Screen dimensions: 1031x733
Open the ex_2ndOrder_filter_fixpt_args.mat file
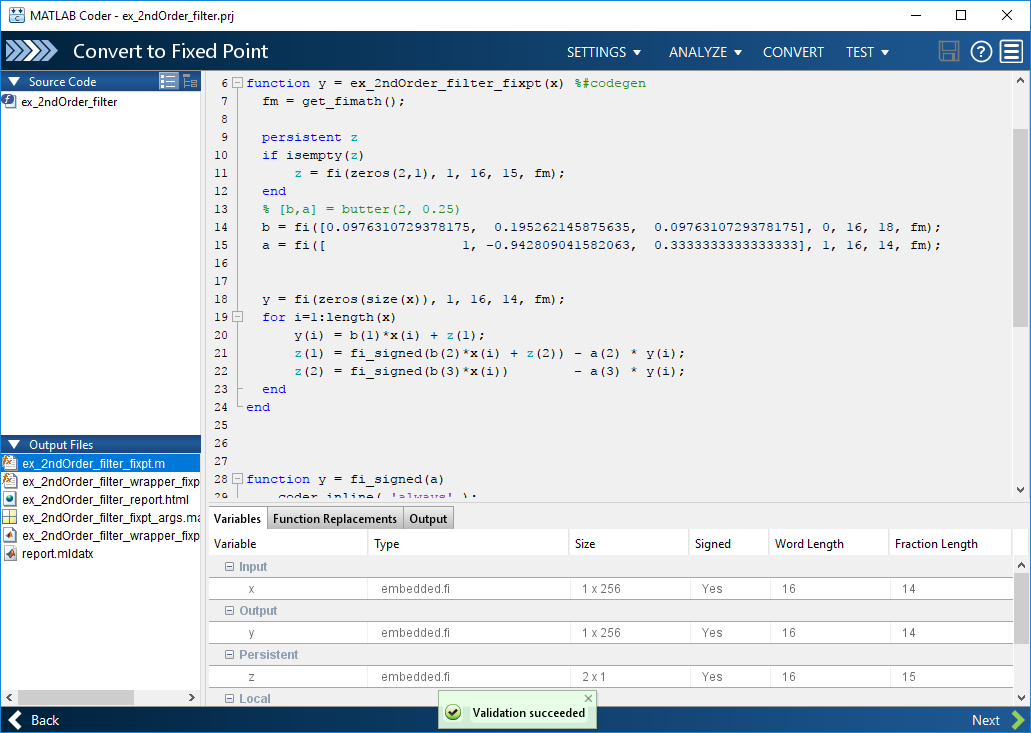coord(110,517)
